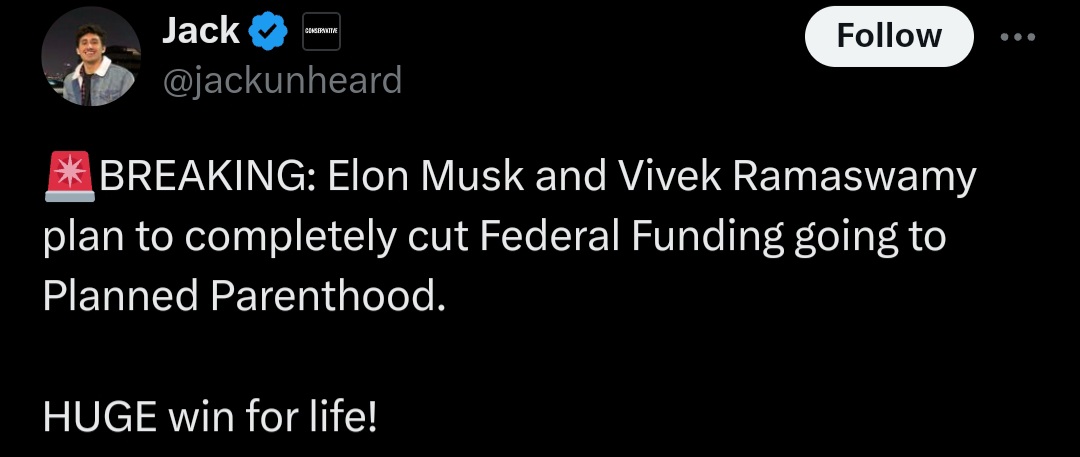Click the surname Ramaswamy in the tweet
The image size is (1080, 457).
[x=853, y=179]
